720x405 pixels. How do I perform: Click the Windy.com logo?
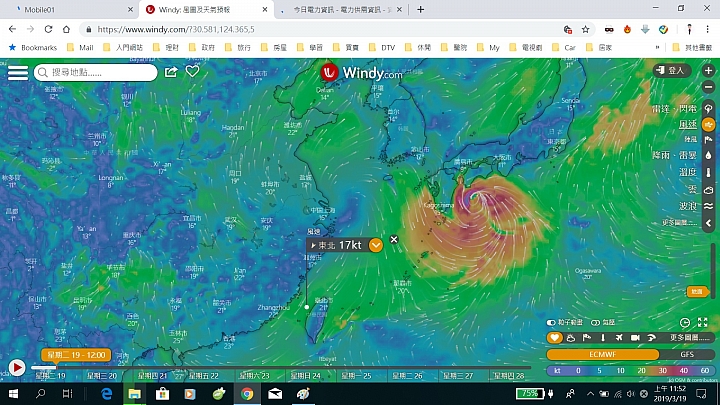[361, 73]
